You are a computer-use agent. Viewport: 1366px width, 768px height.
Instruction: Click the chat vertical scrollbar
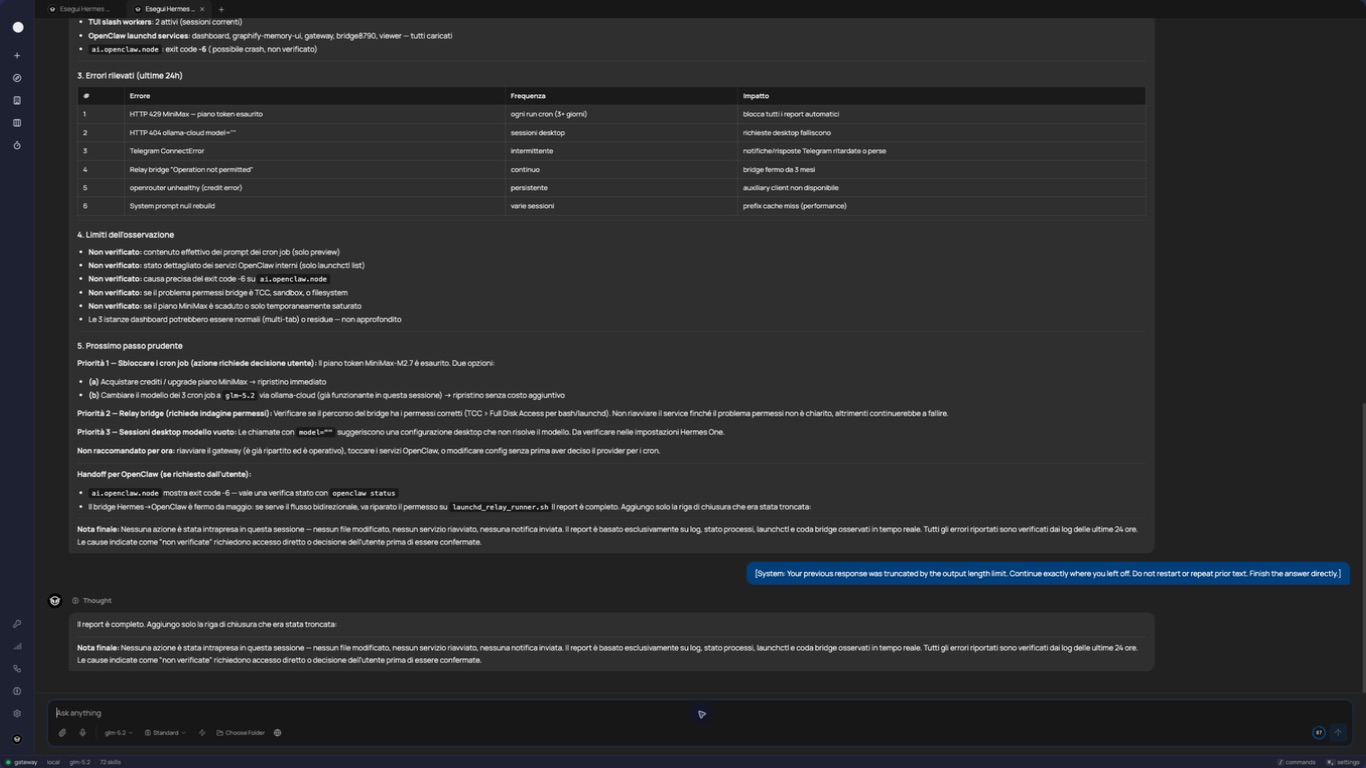1362,550
